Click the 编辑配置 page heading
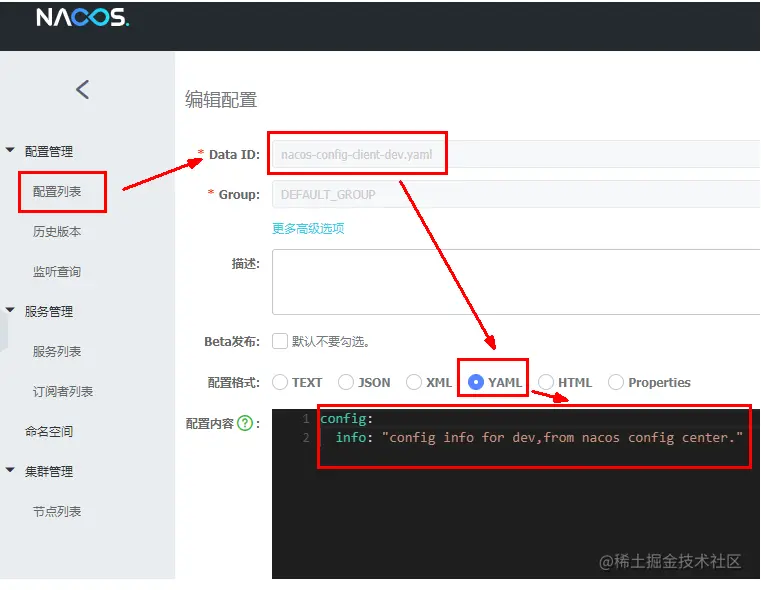Viewport: 761px width, 590px height. coord(221,99)
